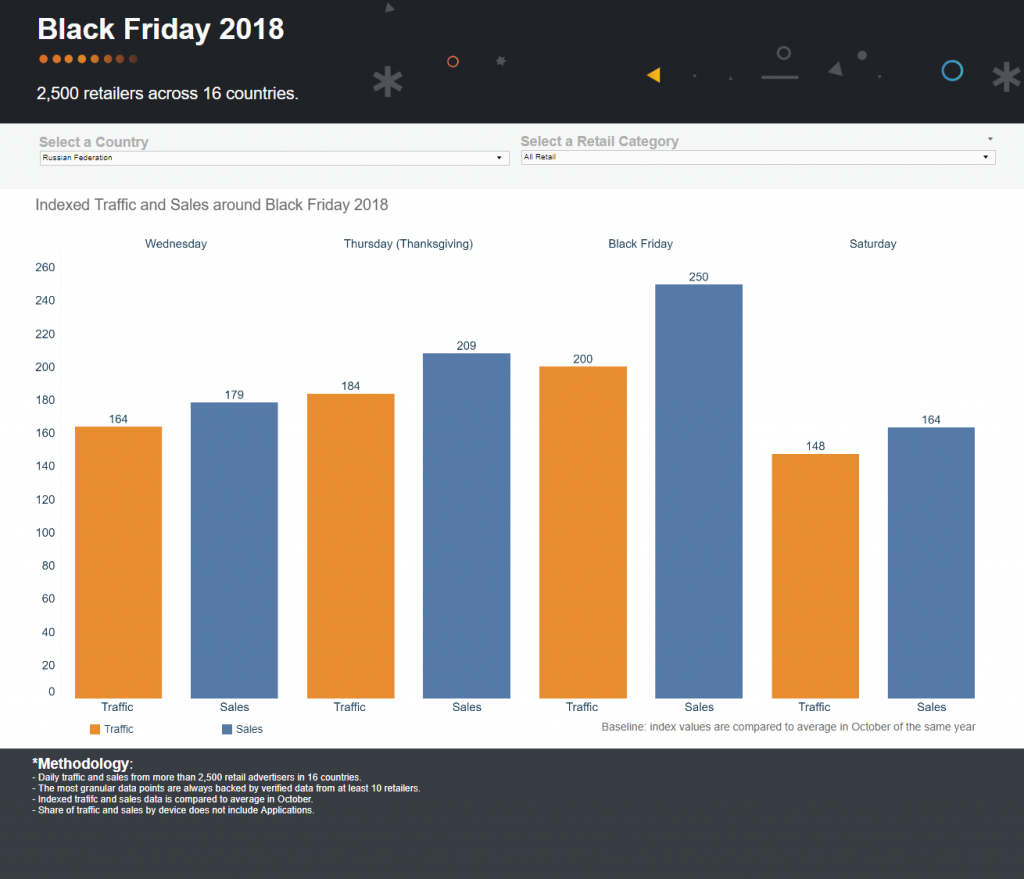Click the blue Sales legend swatch

click(227, 730)
